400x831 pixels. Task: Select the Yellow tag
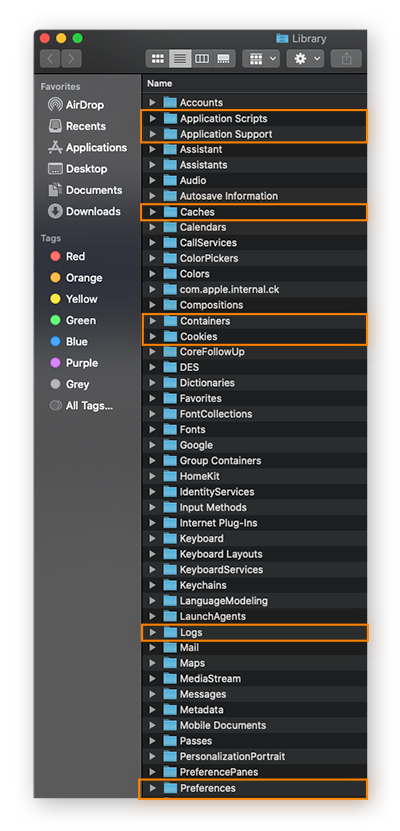pos(74,299)
